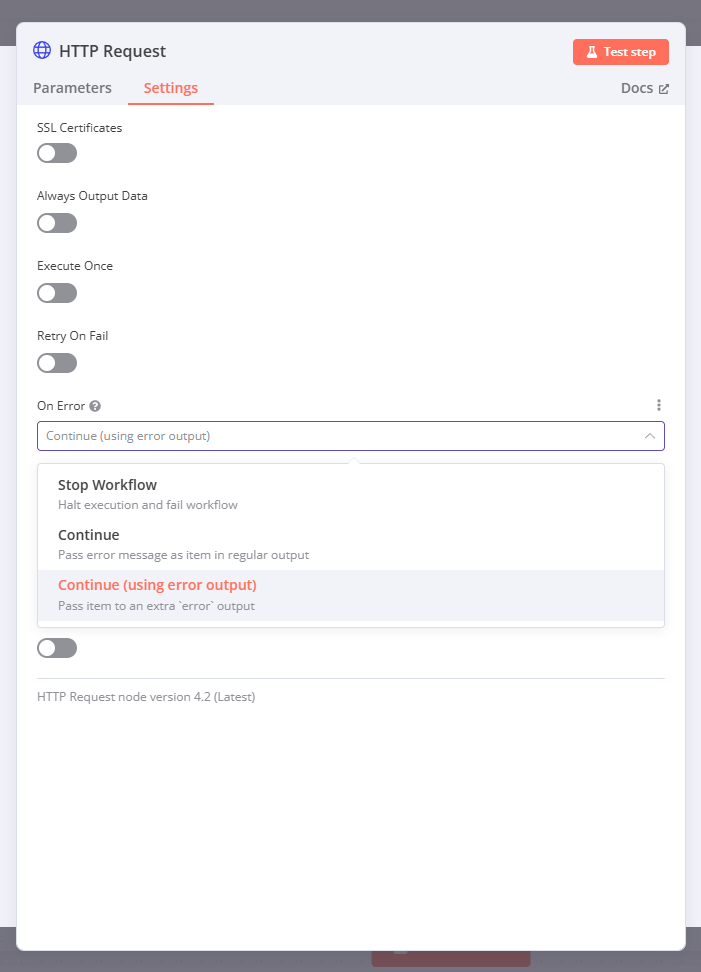
Task: Turn on Always Output Data
Action: tap(56, 222)
